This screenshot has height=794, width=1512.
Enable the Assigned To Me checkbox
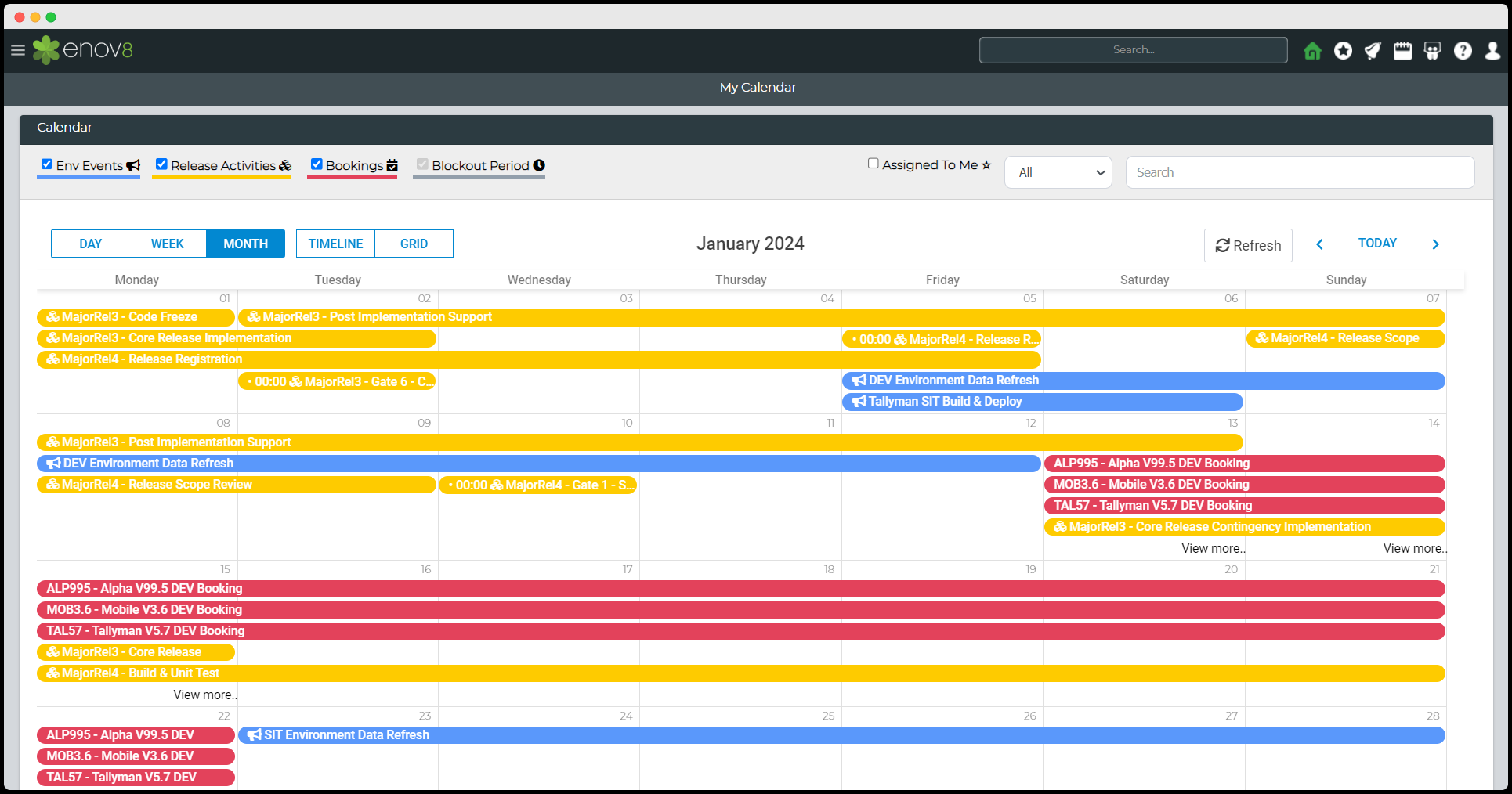(873, 164)
